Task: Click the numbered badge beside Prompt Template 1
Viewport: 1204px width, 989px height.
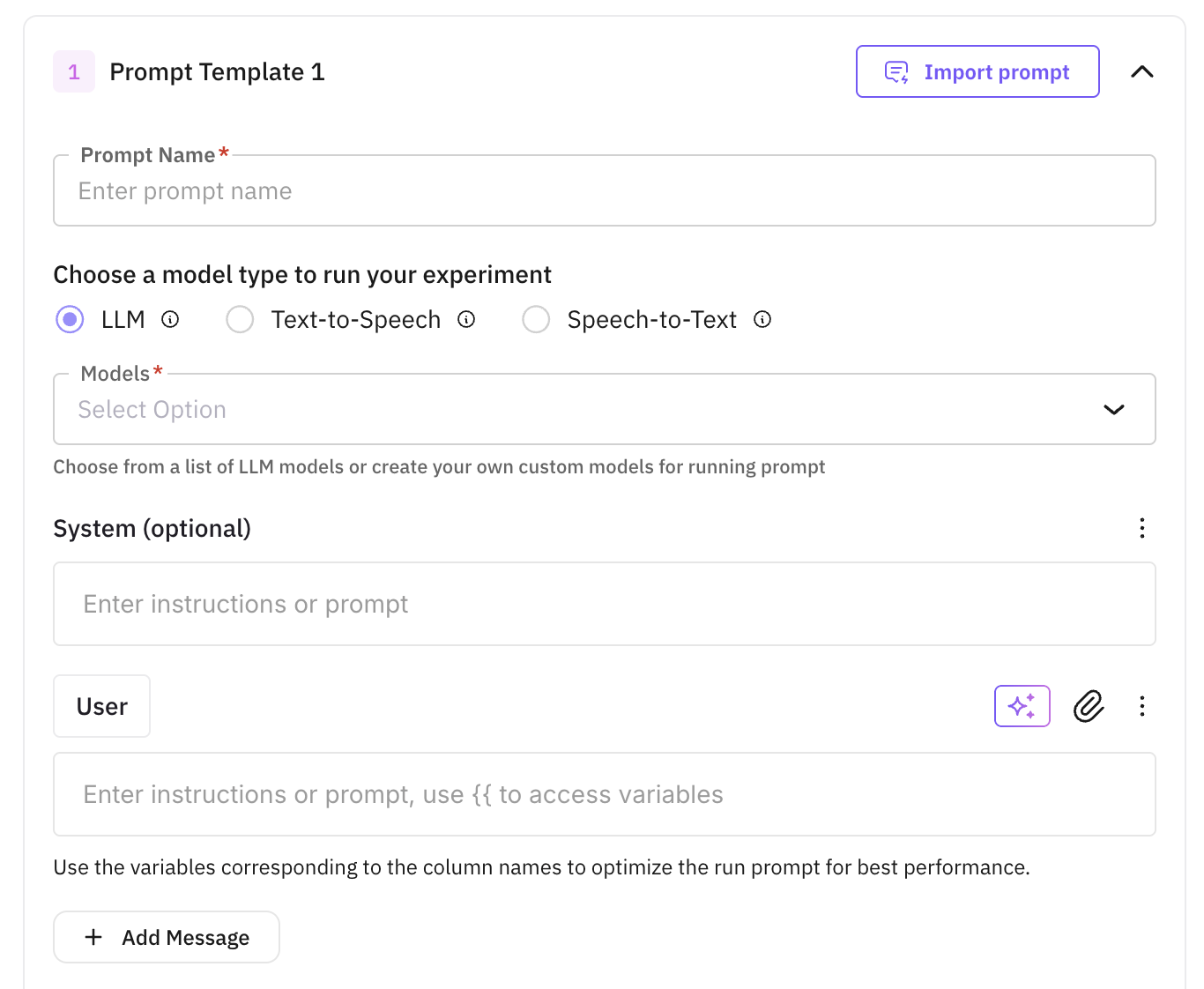Action: (x=74, y=71)
